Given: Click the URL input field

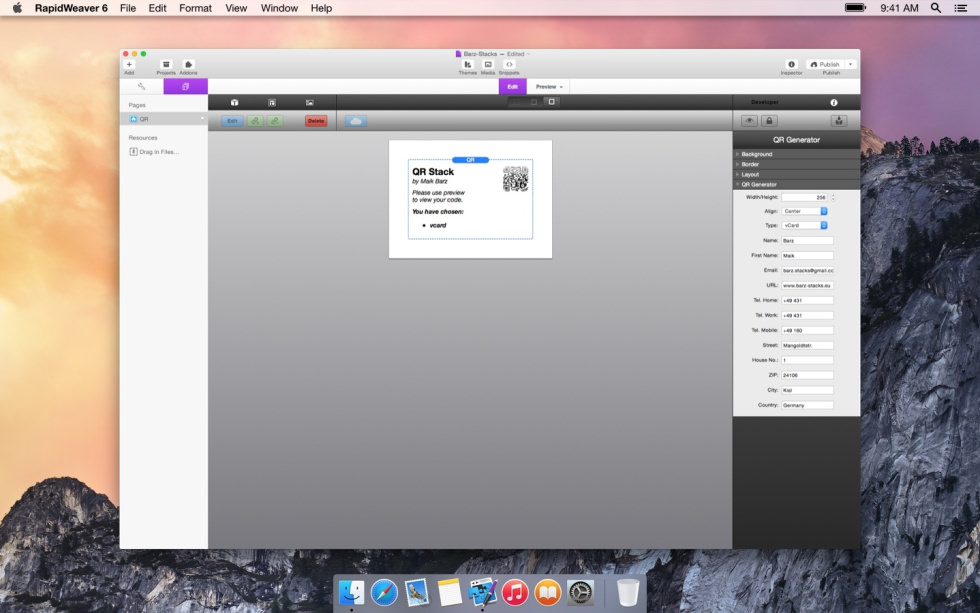Looking at the screenshot, I should click(x=807, y=285).
